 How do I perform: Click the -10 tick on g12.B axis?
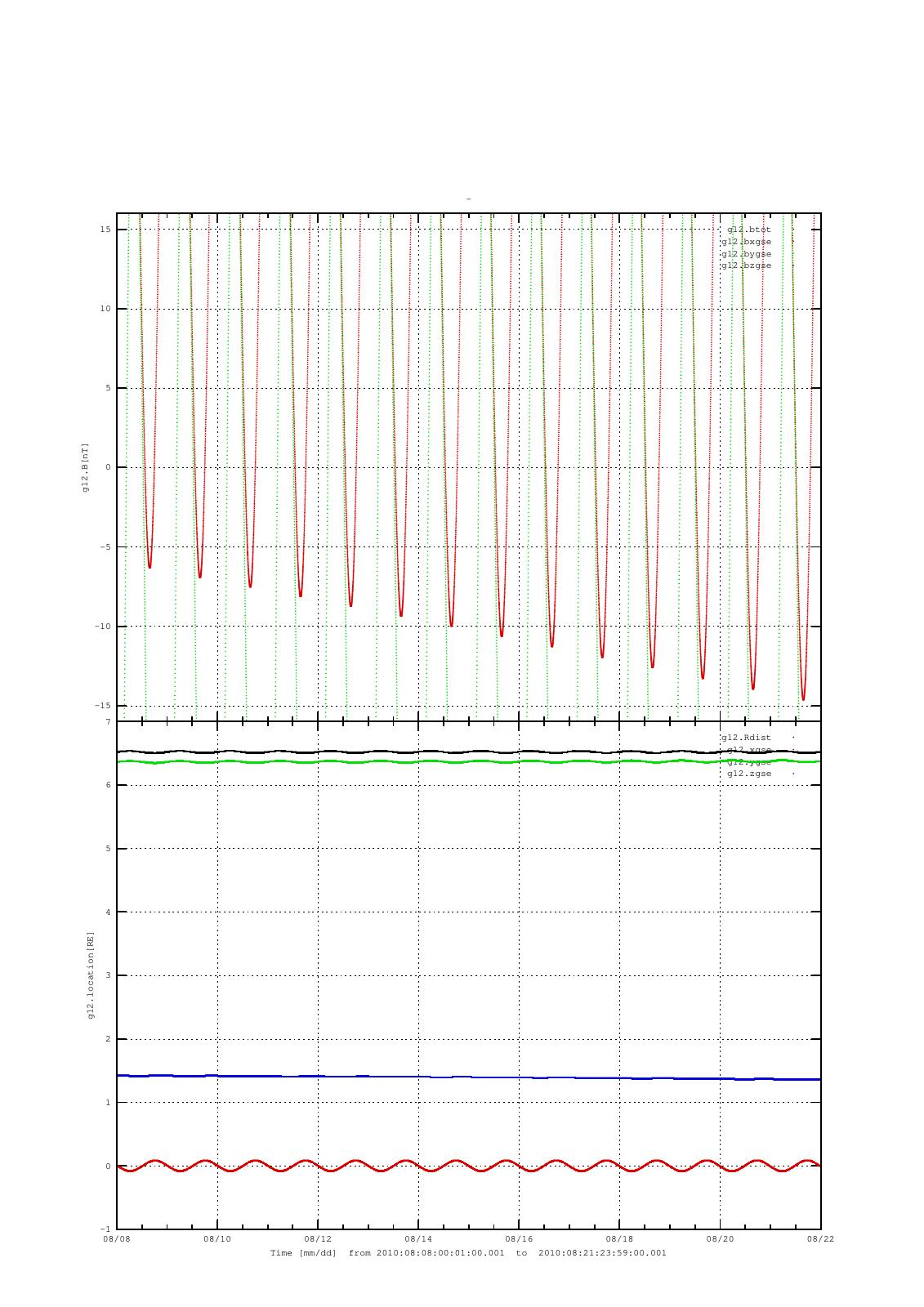pyautogui.click(x=104, y=627)
